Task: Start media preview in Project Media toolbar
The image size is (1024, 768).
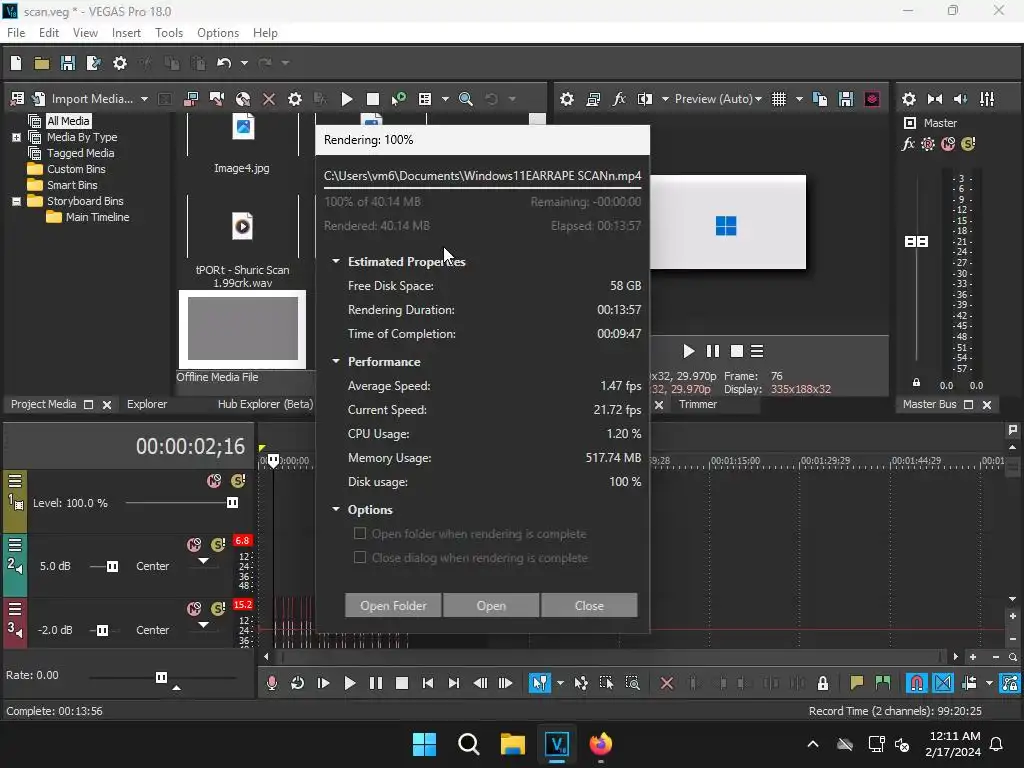Action: coord(347,99)
